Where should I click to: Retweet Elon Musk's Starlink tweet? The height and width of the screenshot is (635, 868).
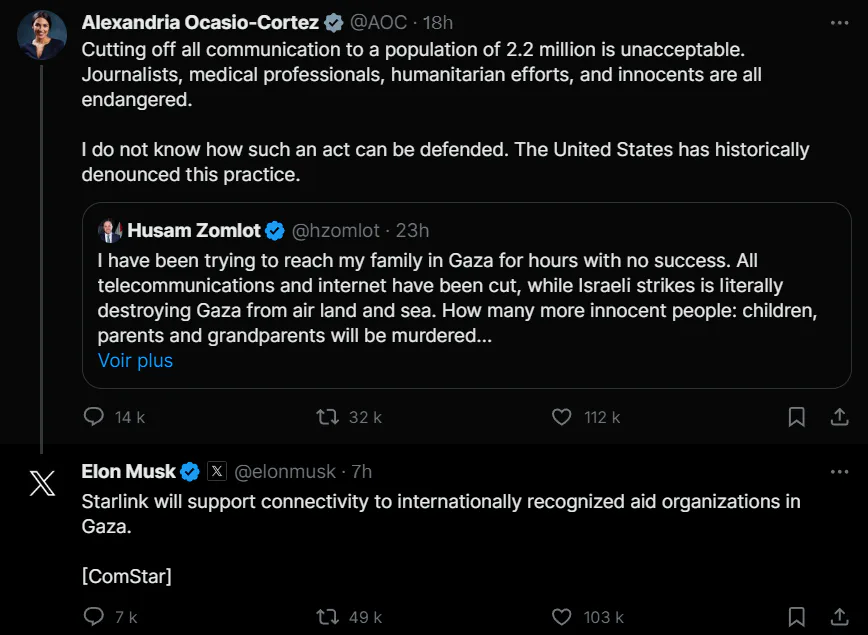tap(328, 616)
